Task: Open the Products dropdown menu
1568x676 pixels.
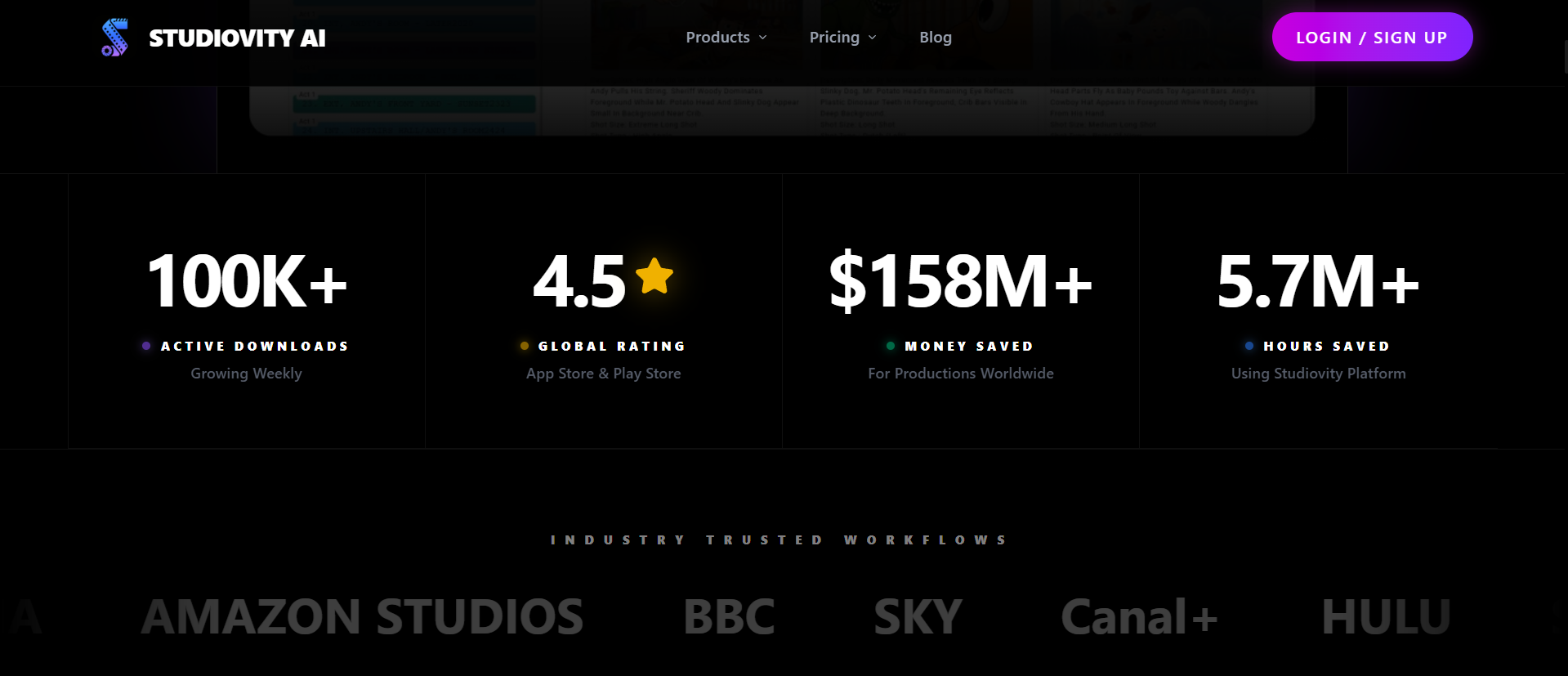Action: tap(726, 38)
